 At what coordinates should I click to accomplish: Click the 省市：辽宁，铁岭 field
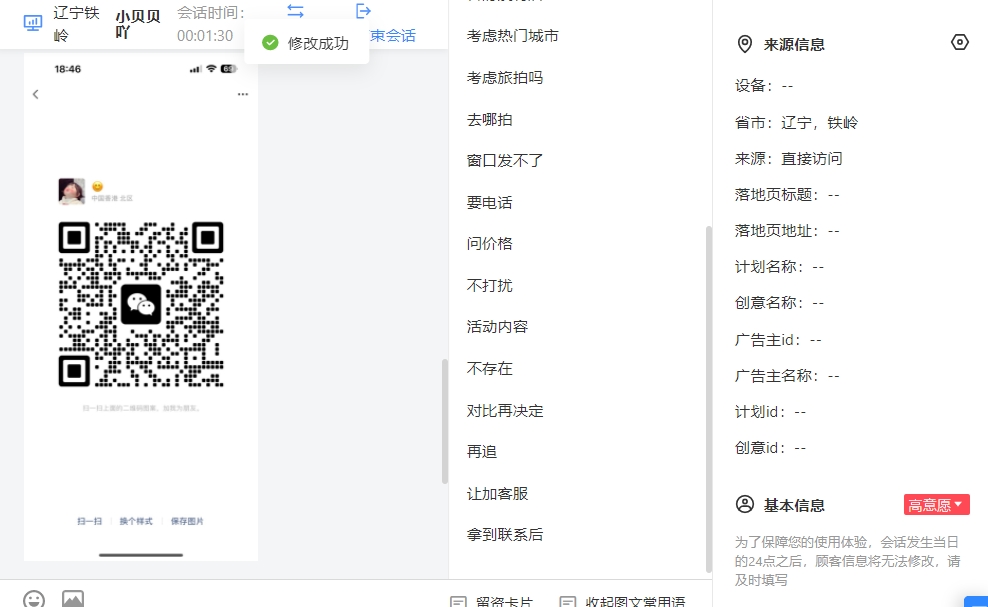coord(796,122)
